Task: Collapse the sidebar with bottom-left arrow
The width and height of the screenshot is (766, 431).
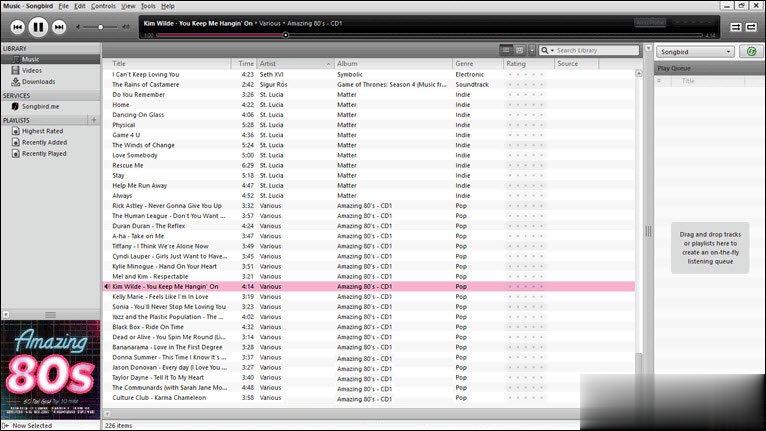Action: 5,315
